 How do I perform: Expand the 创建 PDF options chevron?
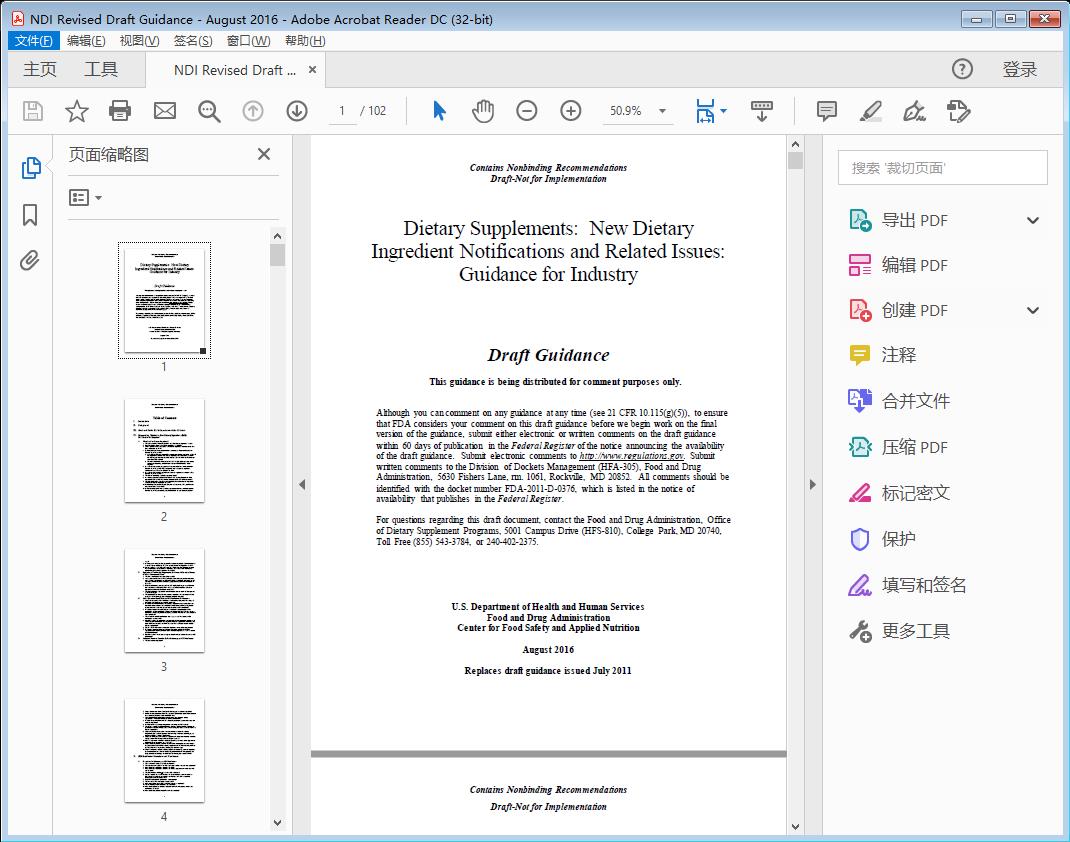1033,310
